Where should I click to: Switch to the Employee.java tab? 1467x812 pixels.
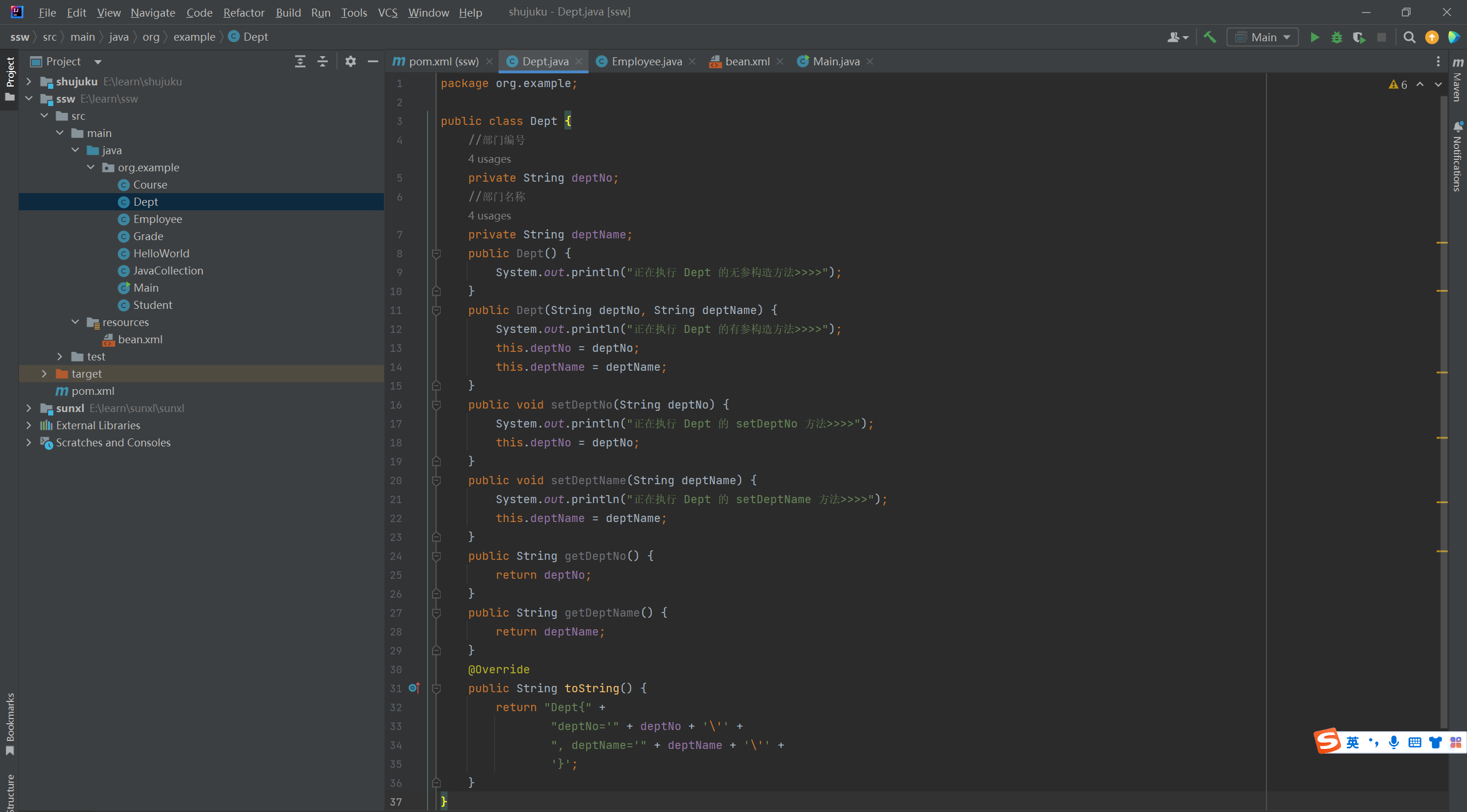click(646, 61)
